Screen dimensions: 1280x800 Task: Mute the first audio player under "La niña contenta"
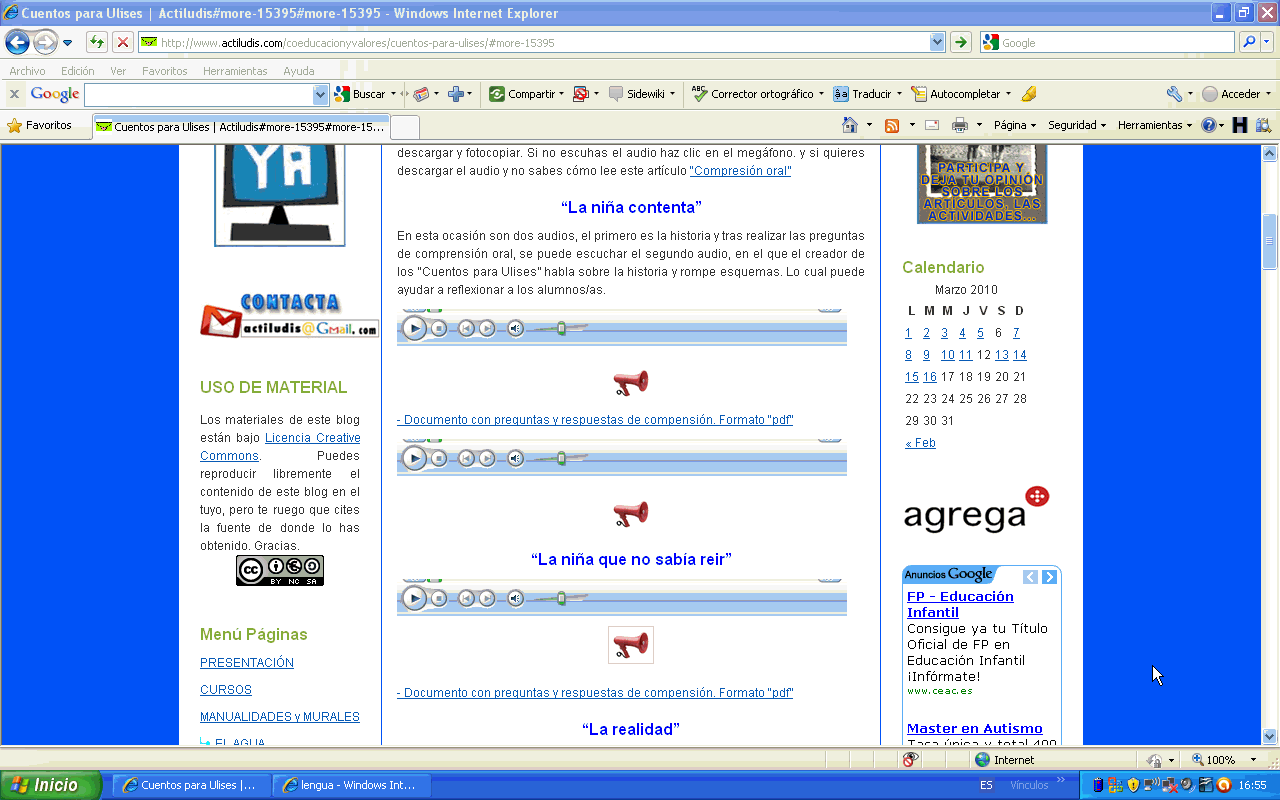click(x=515, y=328)
